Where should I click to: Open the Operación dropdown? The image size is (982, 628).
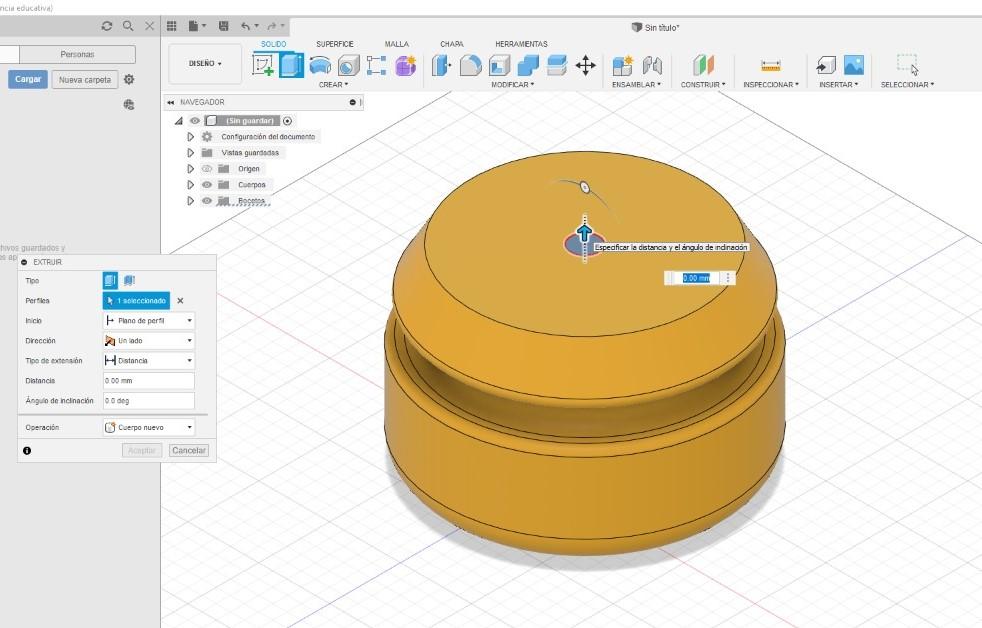(x=149, y=427)
